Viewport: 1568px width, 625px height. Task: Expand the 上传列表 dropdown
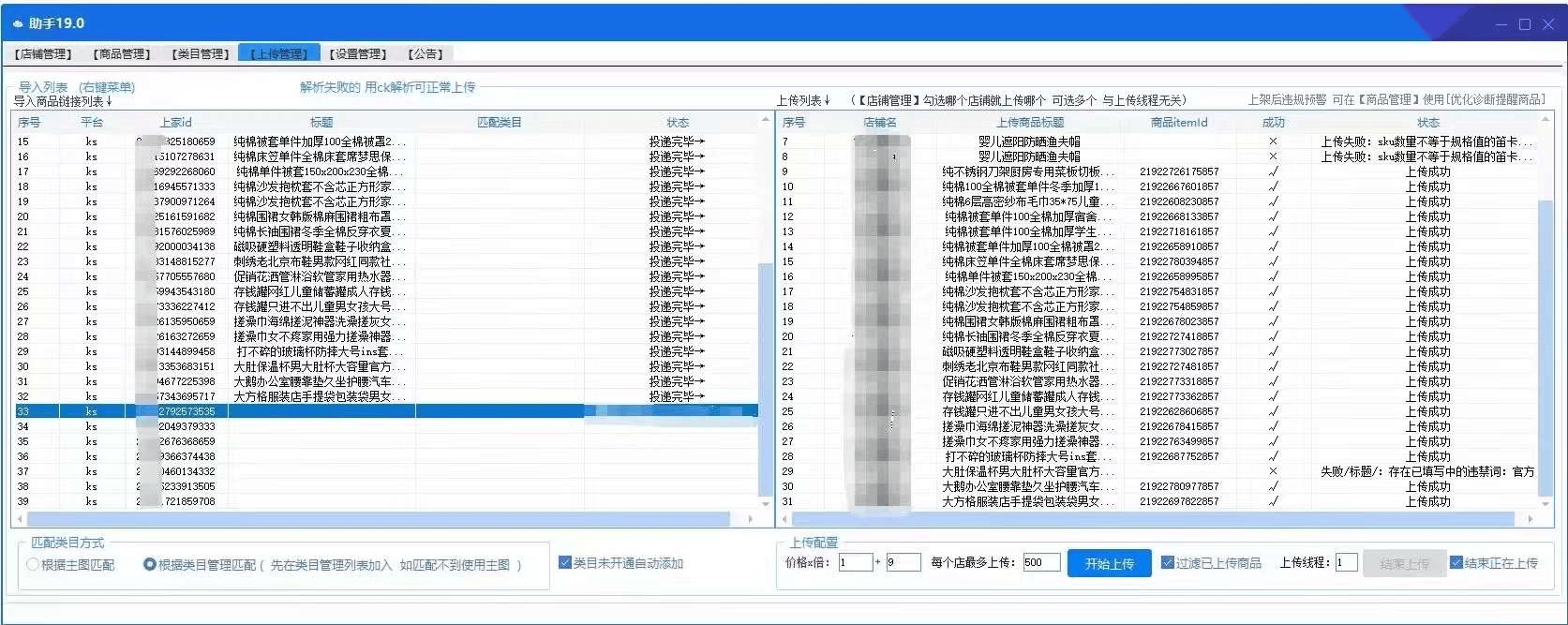tap(803, 100)
